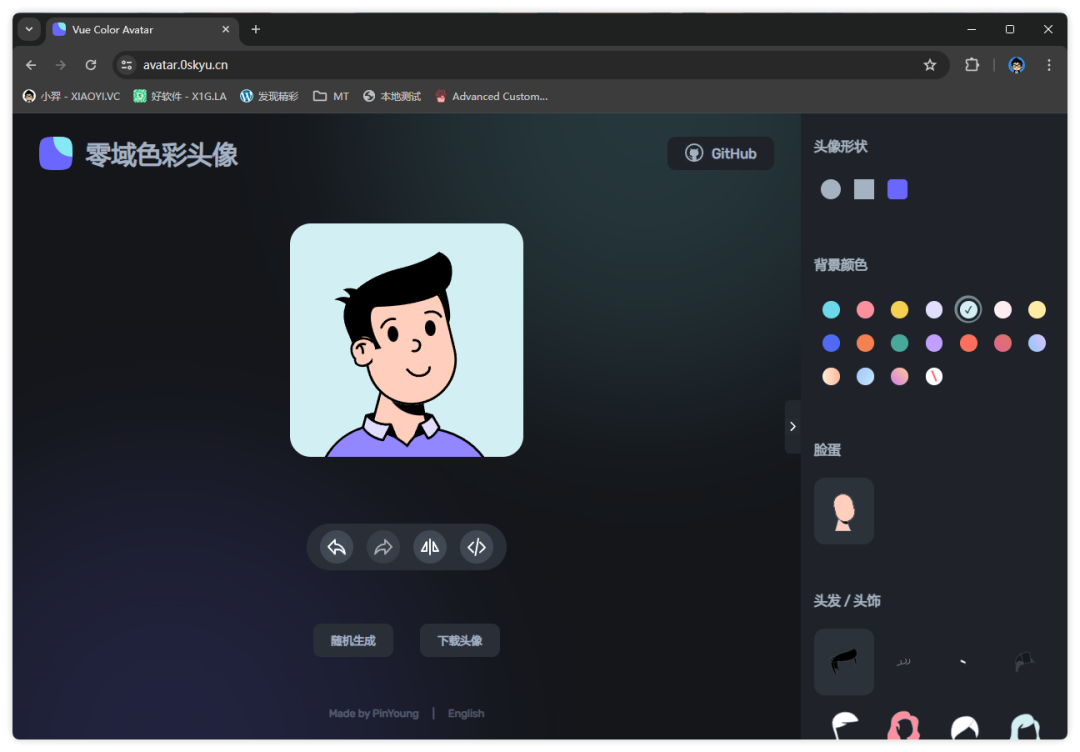Click the avatar preview image

(x=406, y=340)
